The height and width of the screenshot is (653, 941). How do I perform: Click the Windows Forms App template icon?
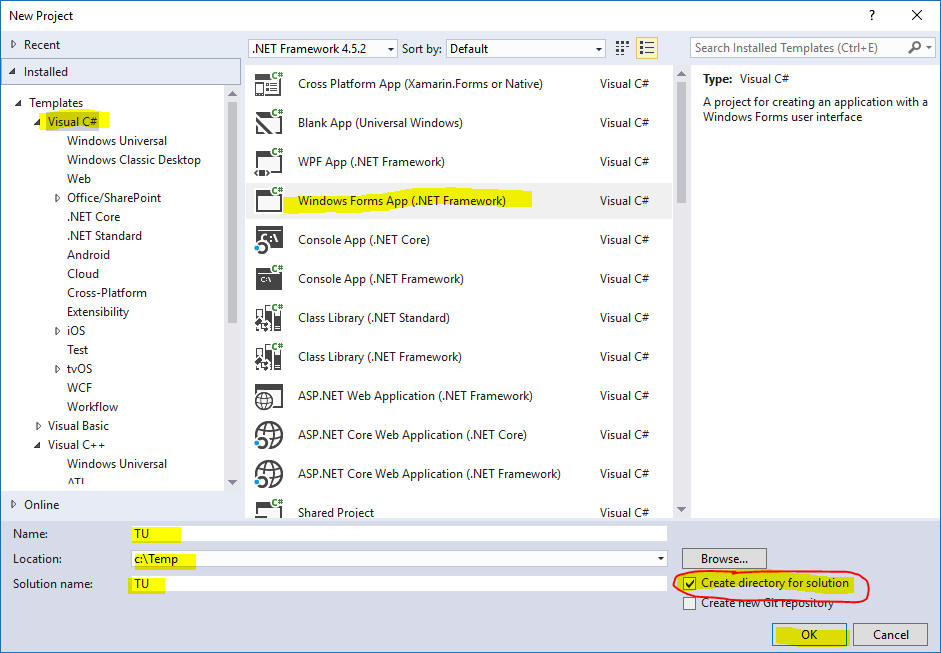269,200
